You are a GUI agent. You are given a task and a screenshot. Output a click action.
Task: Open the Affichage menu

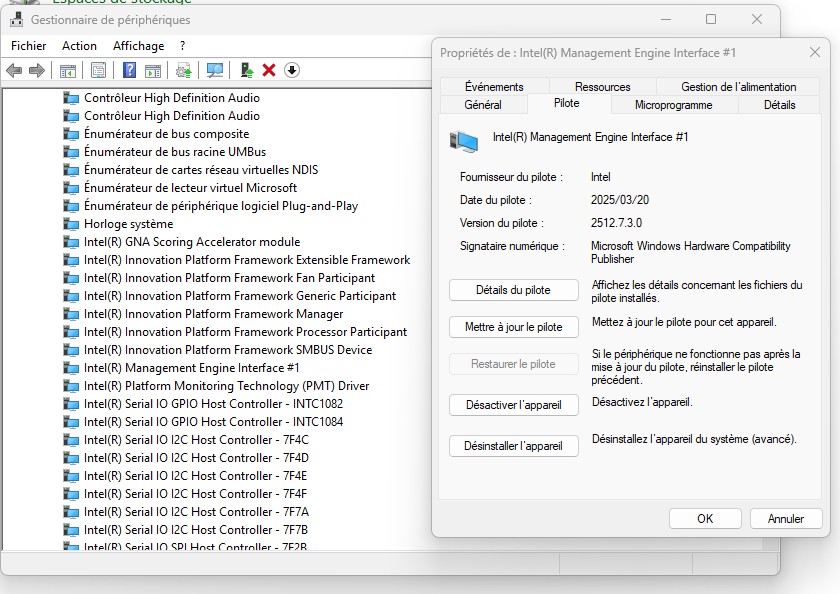[x=138, y=46]
